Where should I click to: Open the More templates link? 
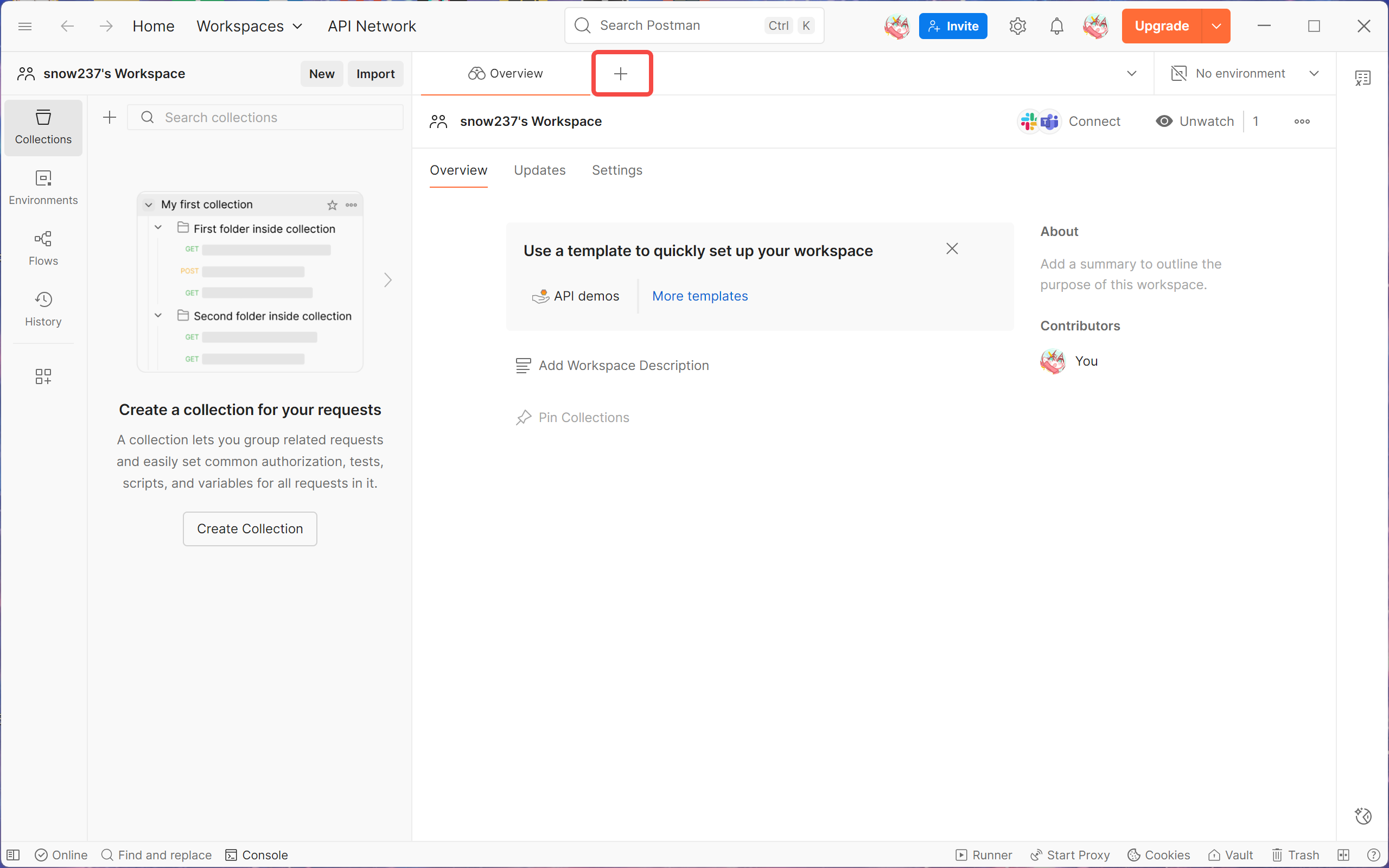click(700, 296)
